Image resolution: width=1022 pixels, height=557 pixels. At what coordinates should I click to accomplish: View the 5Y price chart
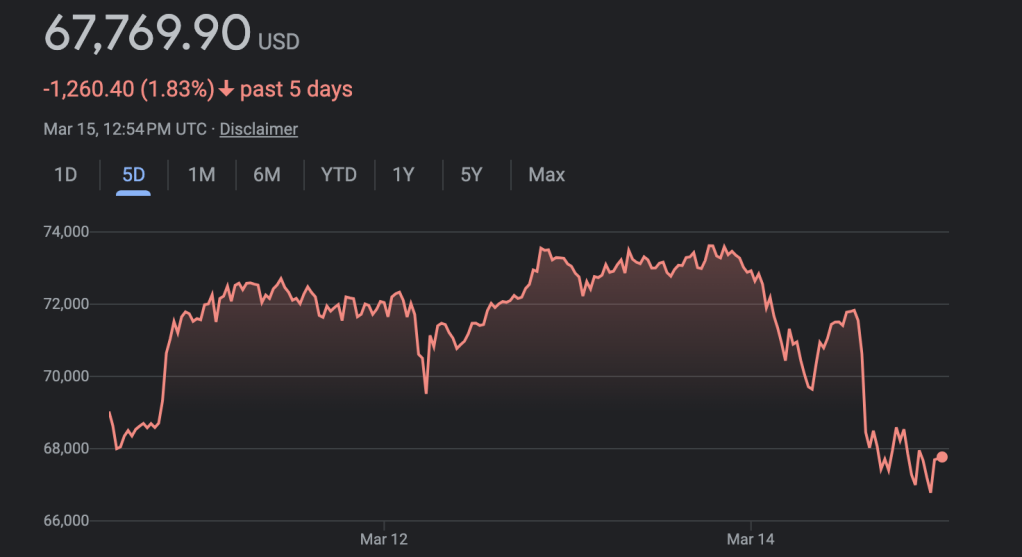click(471, 175)
